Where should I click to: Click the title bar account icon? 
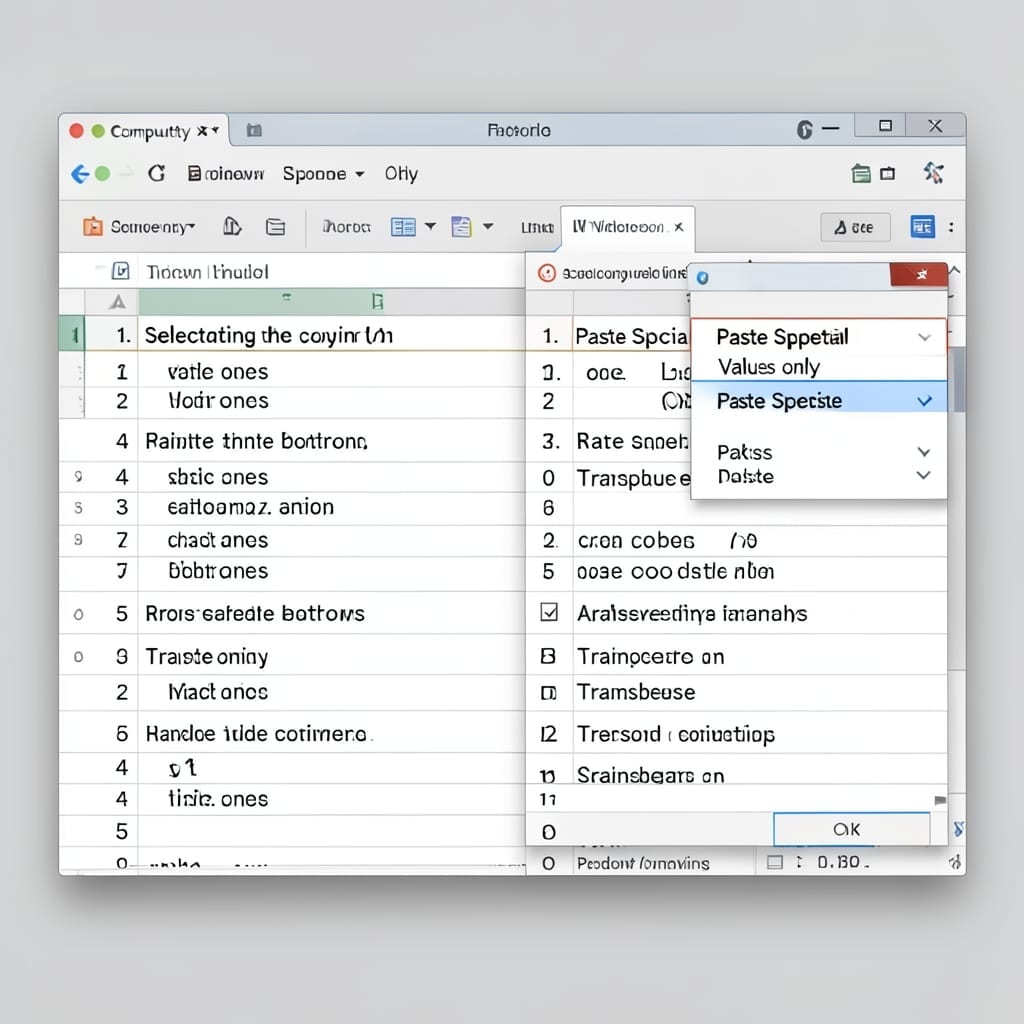(x=805, y=130)
